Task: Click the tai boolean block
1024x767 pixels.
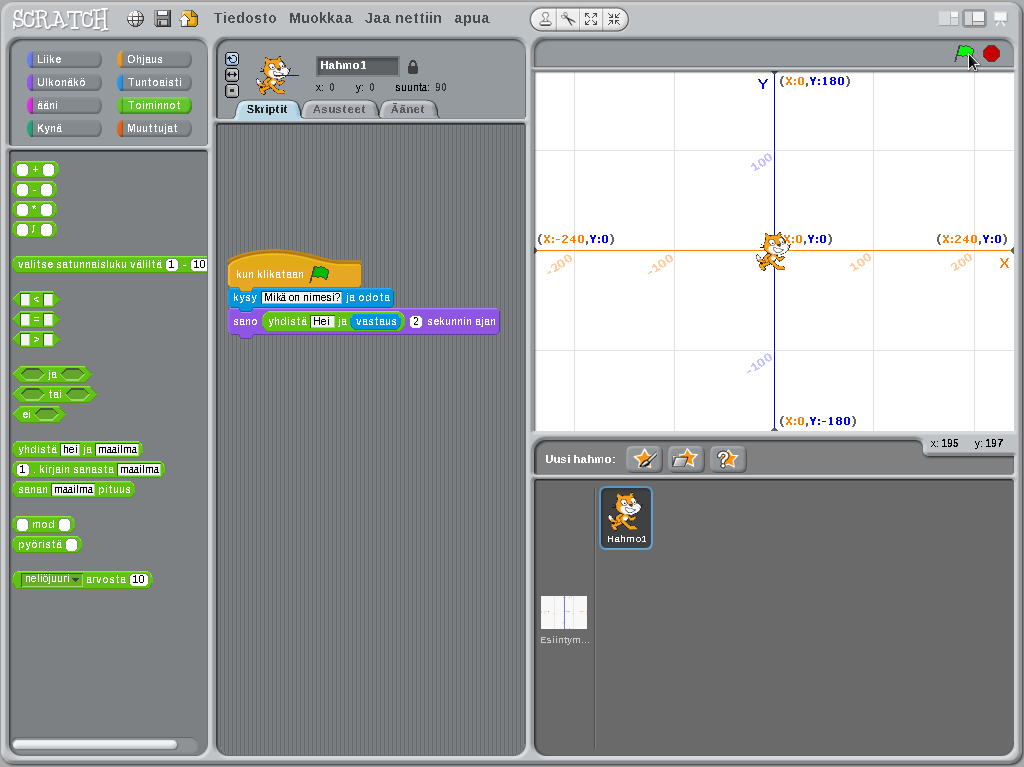Action: pyautogui.click(x=55, y=395)
